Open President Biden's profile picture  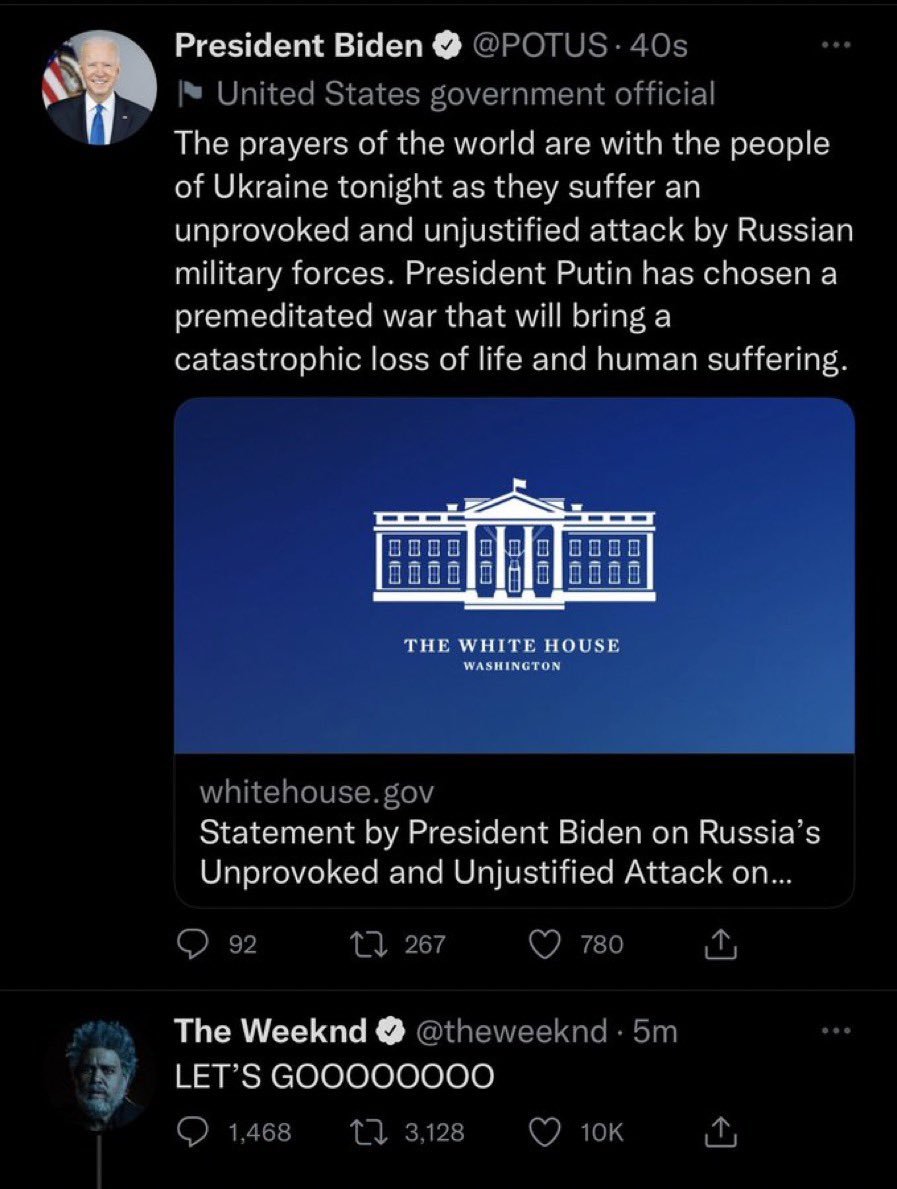[x=98, y=87]
